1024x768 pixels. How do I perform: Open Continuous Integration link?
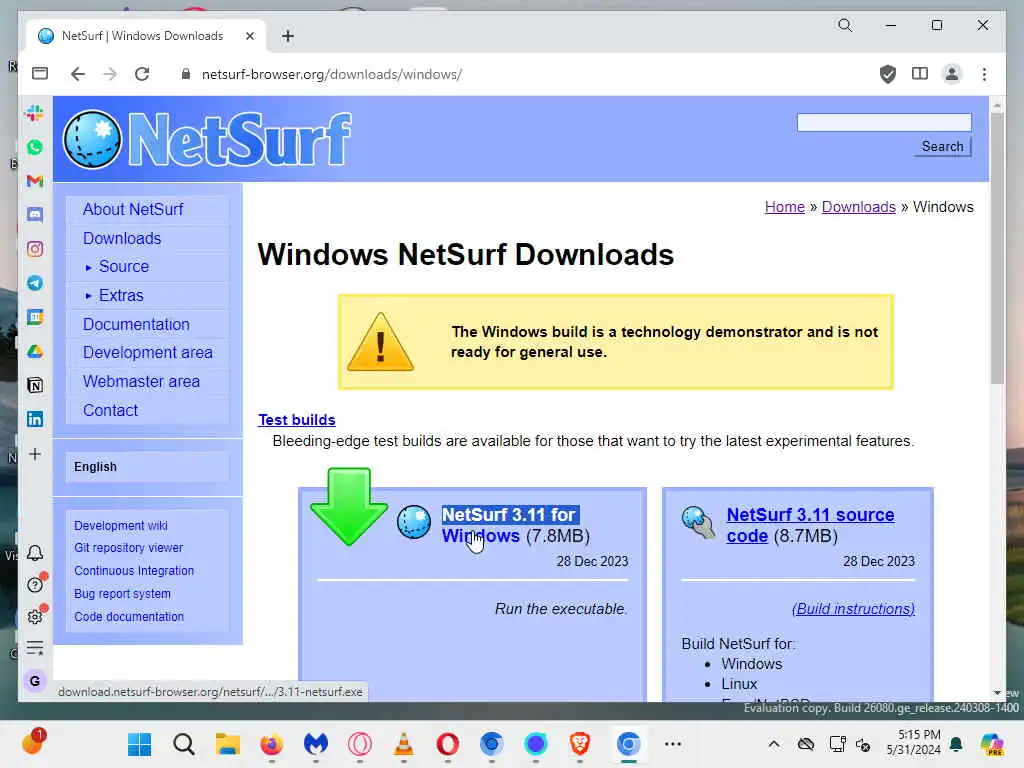(134, 570)
